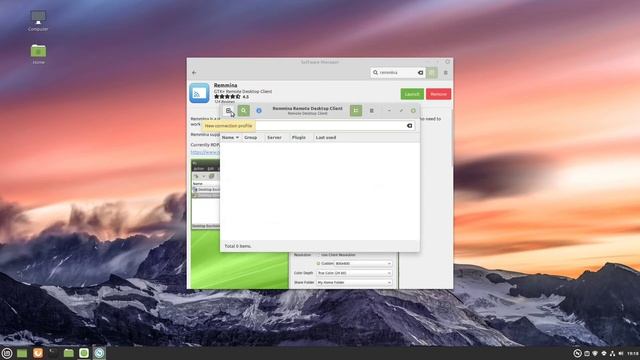640x360 pixels.
Task: Open the Home folder desktop icon
Action: pyautogui.click(x=38, y=54)
